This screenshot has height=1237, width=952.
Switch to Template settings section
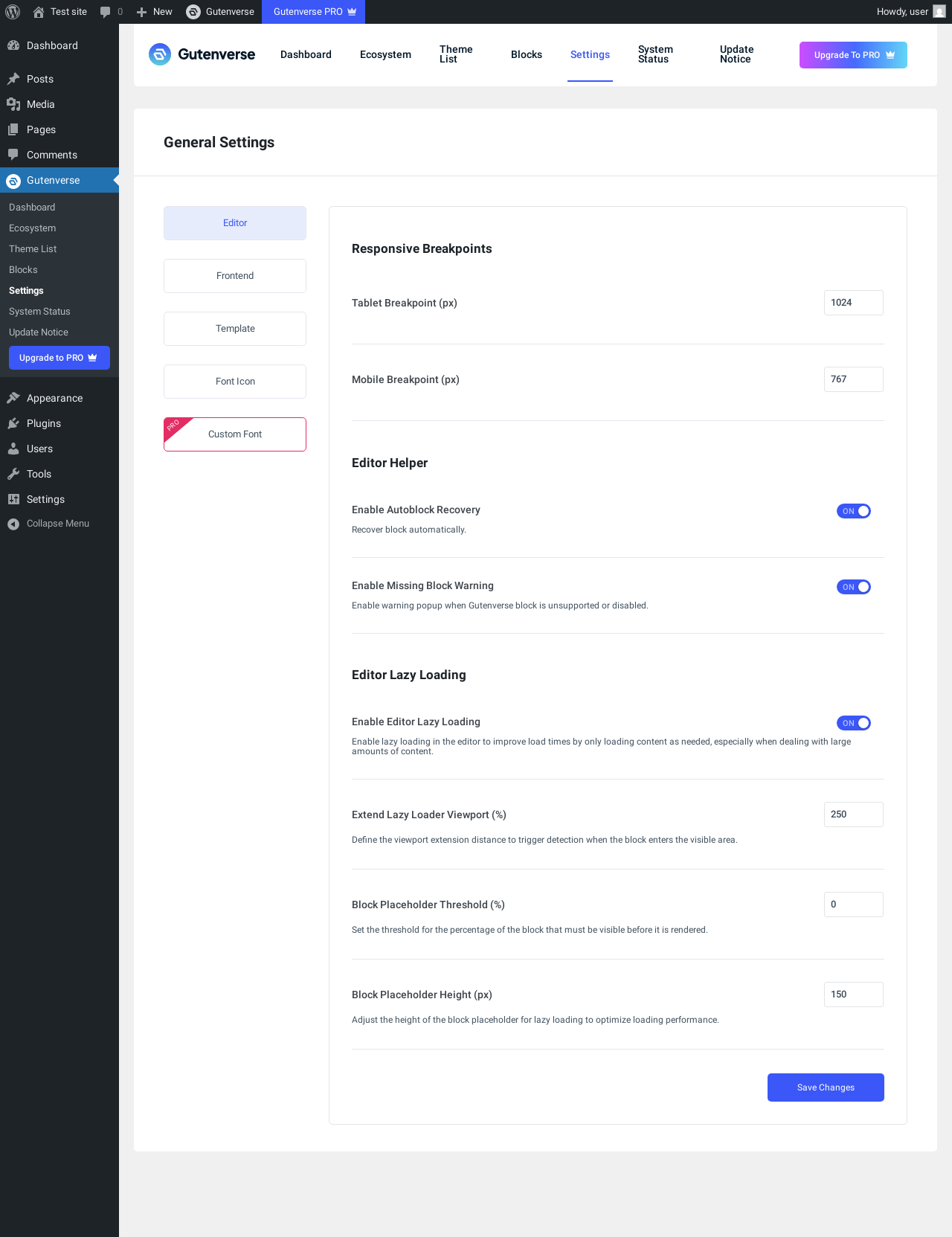(x=235, y=329)
